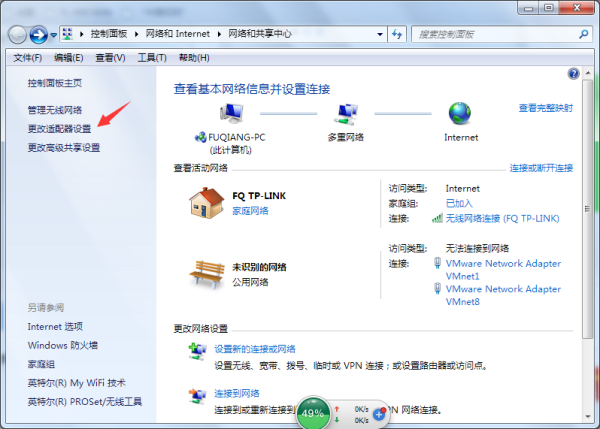
Task: Click the 设置新的连接或网络 icon
Action: coord(197,351)
